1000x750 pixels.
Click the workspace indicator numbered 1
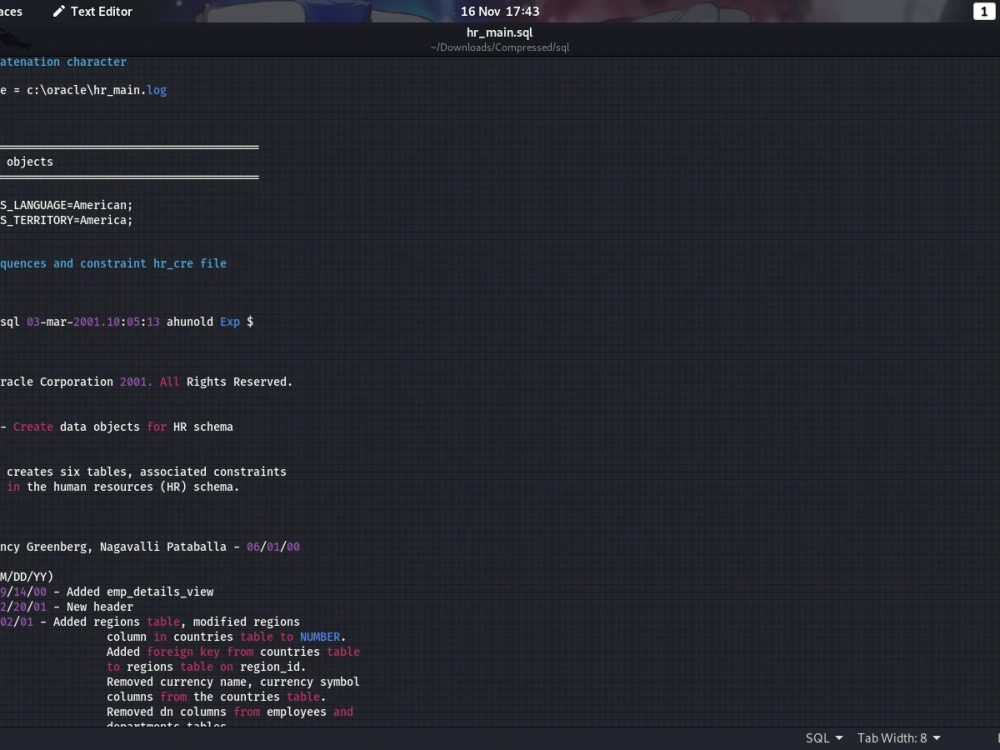pos(983,11)
